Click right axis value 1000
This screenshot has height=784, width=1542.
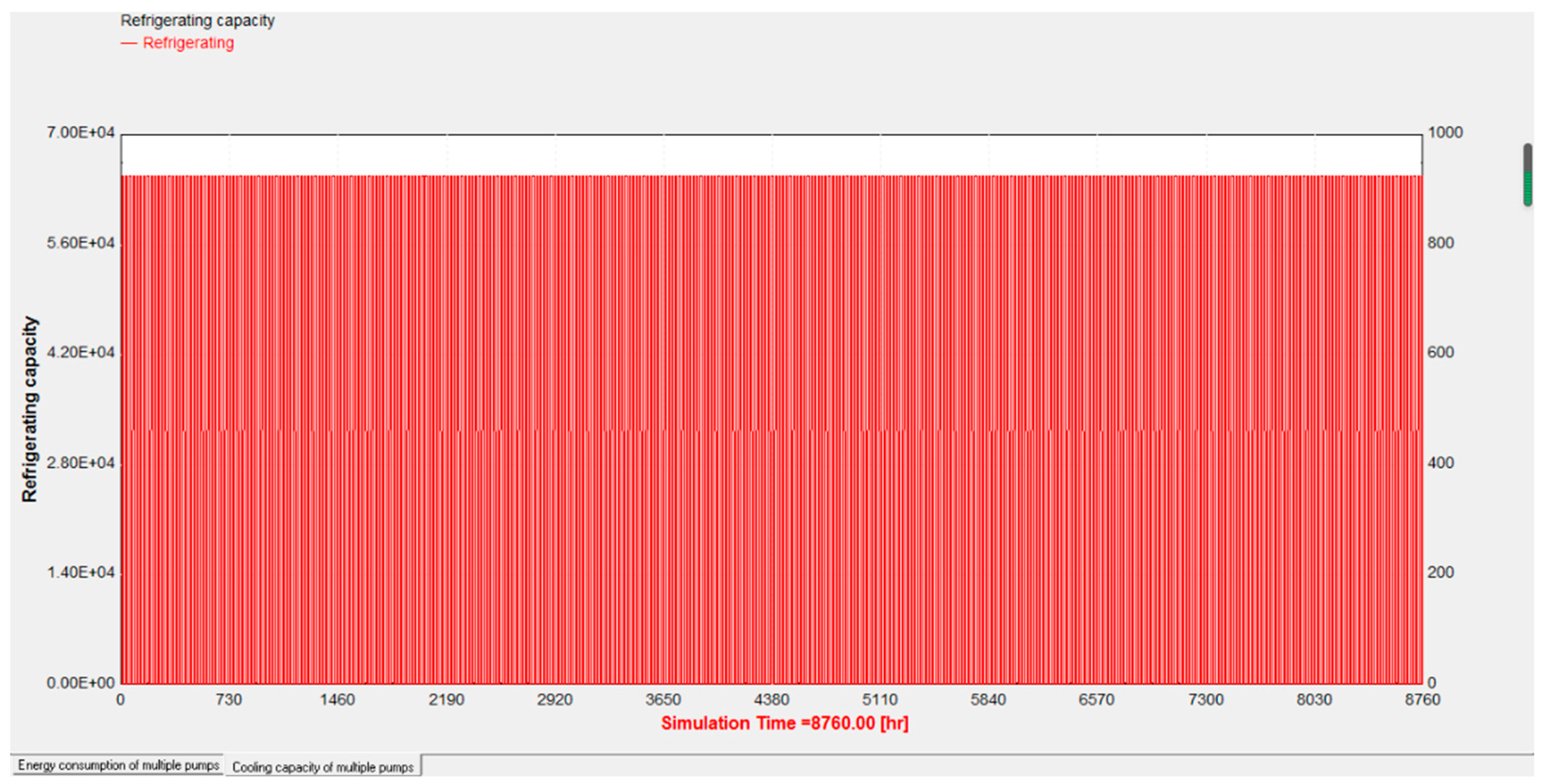1445,132
